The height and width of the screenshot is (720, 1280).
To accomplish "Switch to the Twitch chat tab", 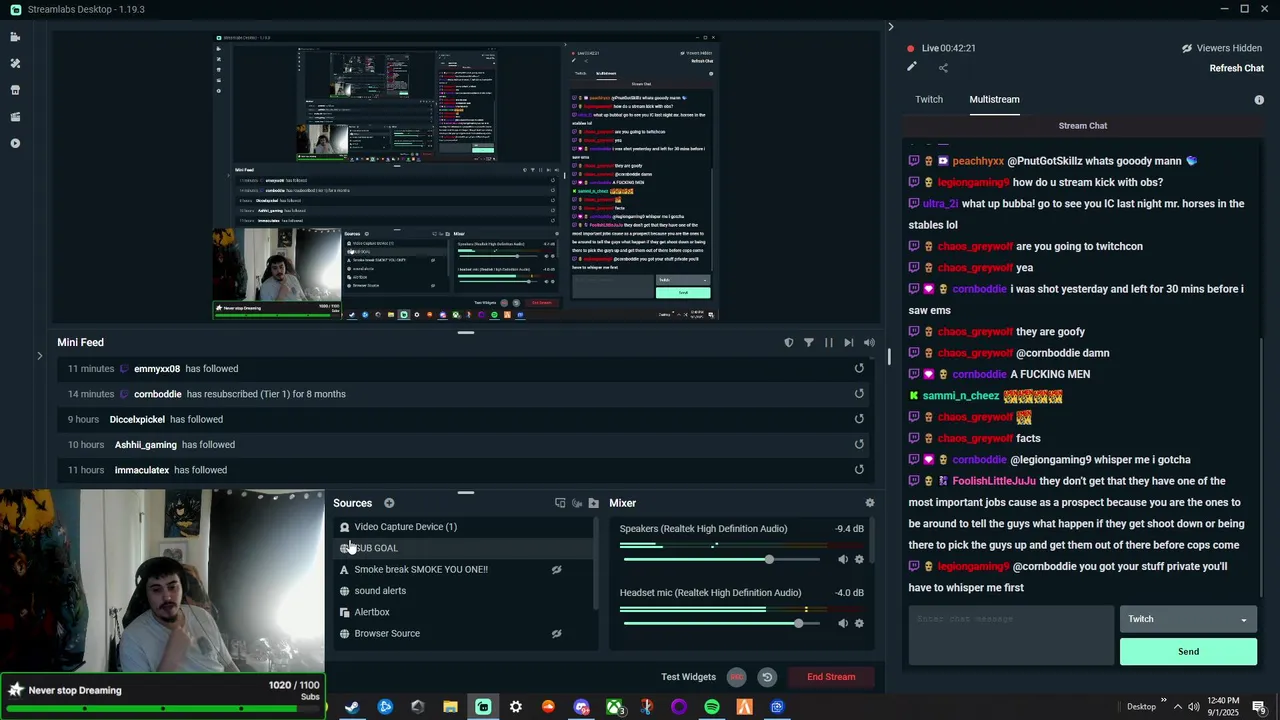I will (x=929, y=100).
